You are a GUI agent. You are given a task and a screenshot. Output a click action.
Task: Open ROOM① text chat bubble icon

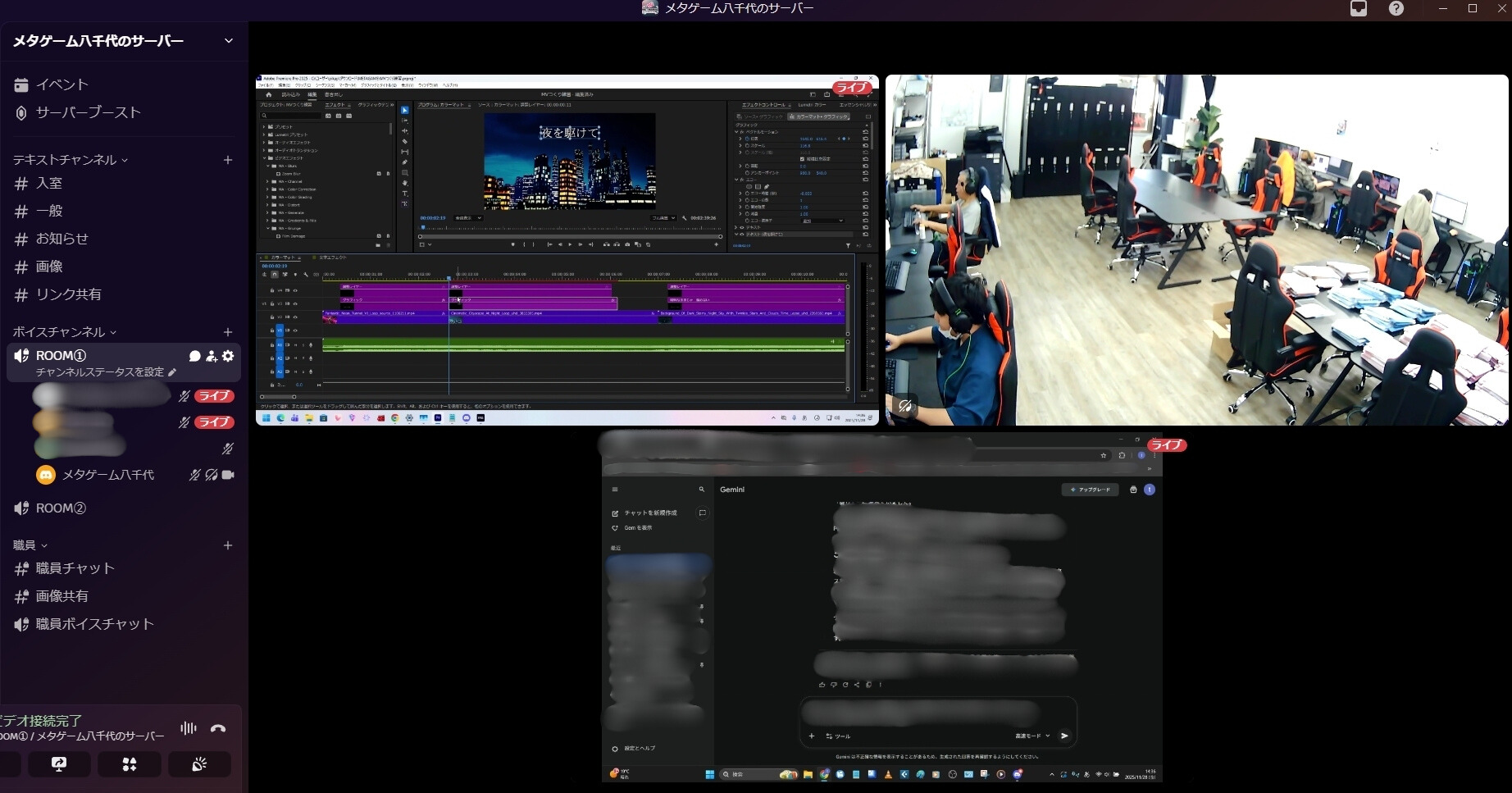coord(194,356)
